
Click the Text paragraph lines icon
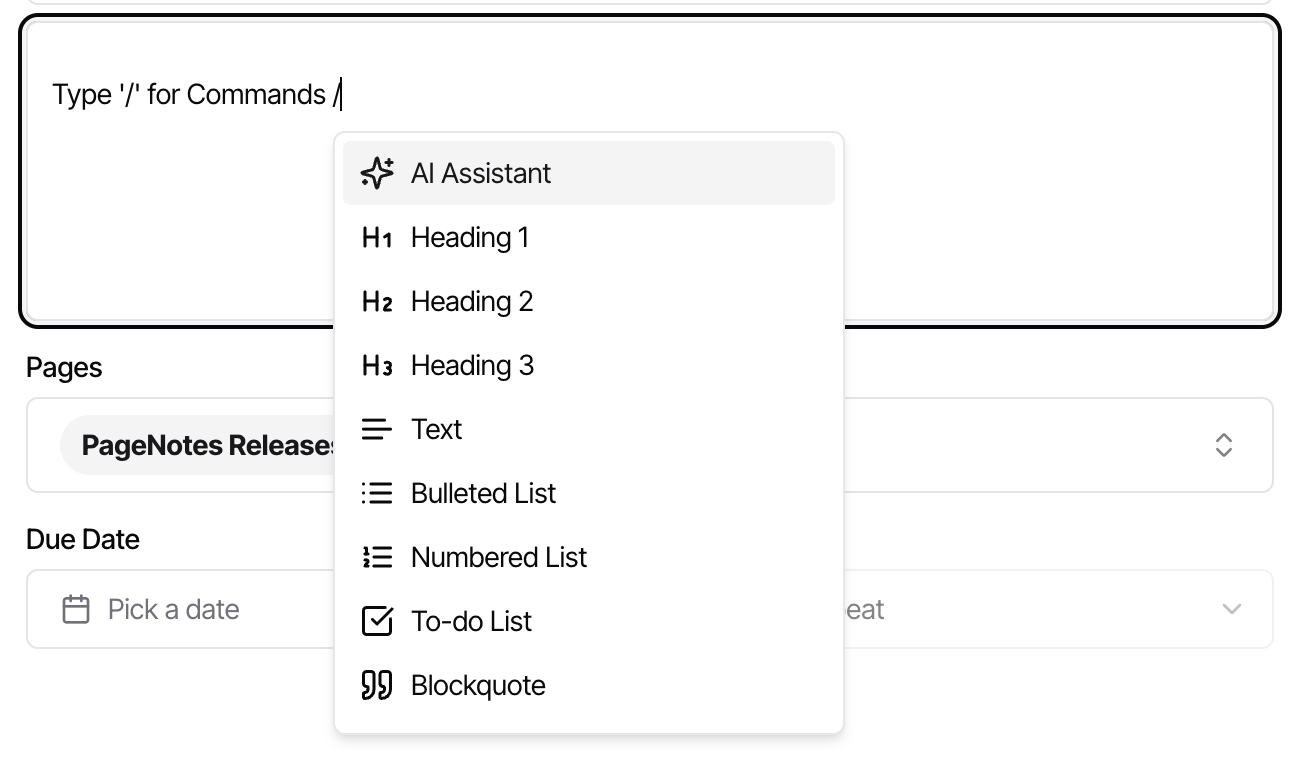[377, 430]
